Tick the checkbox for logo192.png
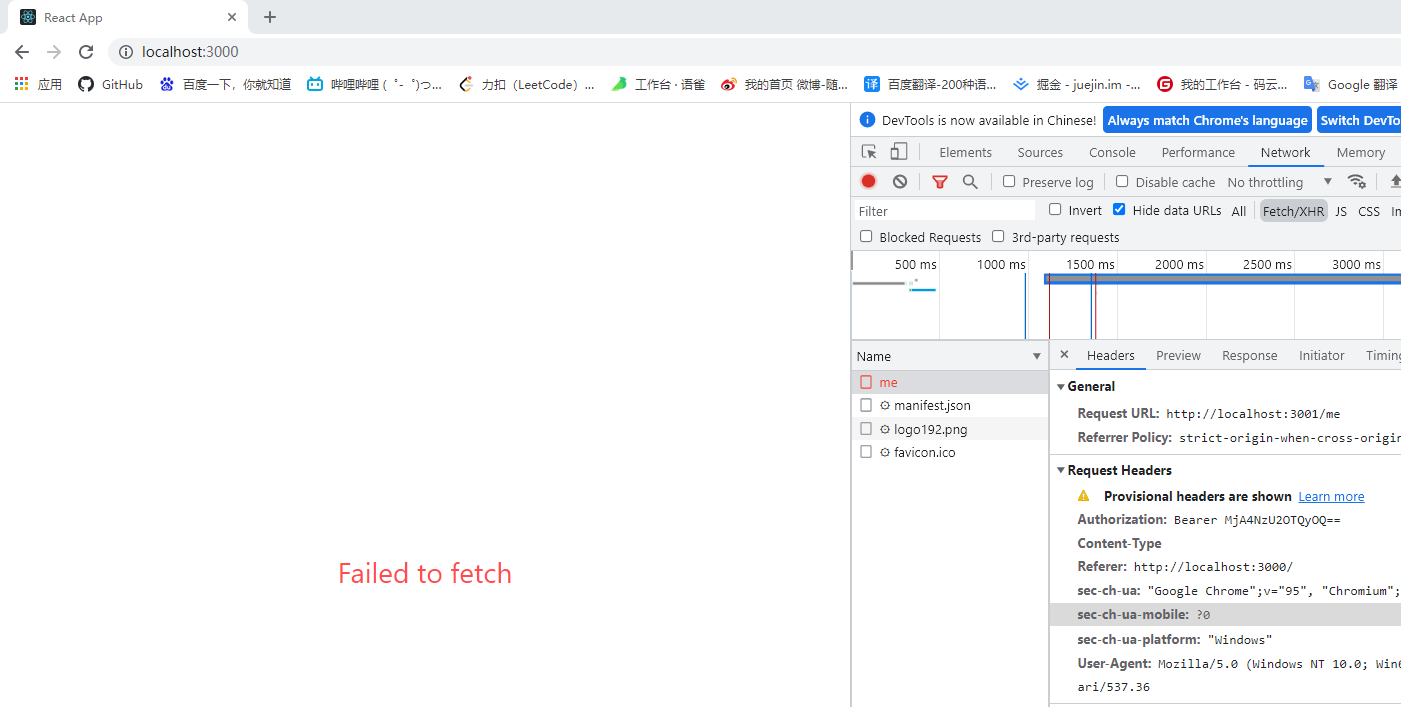Image resolution: width=1401 pixels, height=707 pixels. coord(866,429)
